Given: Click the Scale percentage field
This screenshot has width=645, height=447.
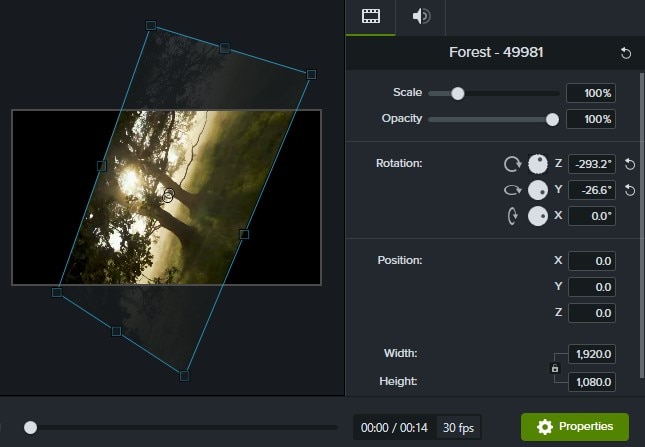Looking at the screenshot, I should point(591,93).
